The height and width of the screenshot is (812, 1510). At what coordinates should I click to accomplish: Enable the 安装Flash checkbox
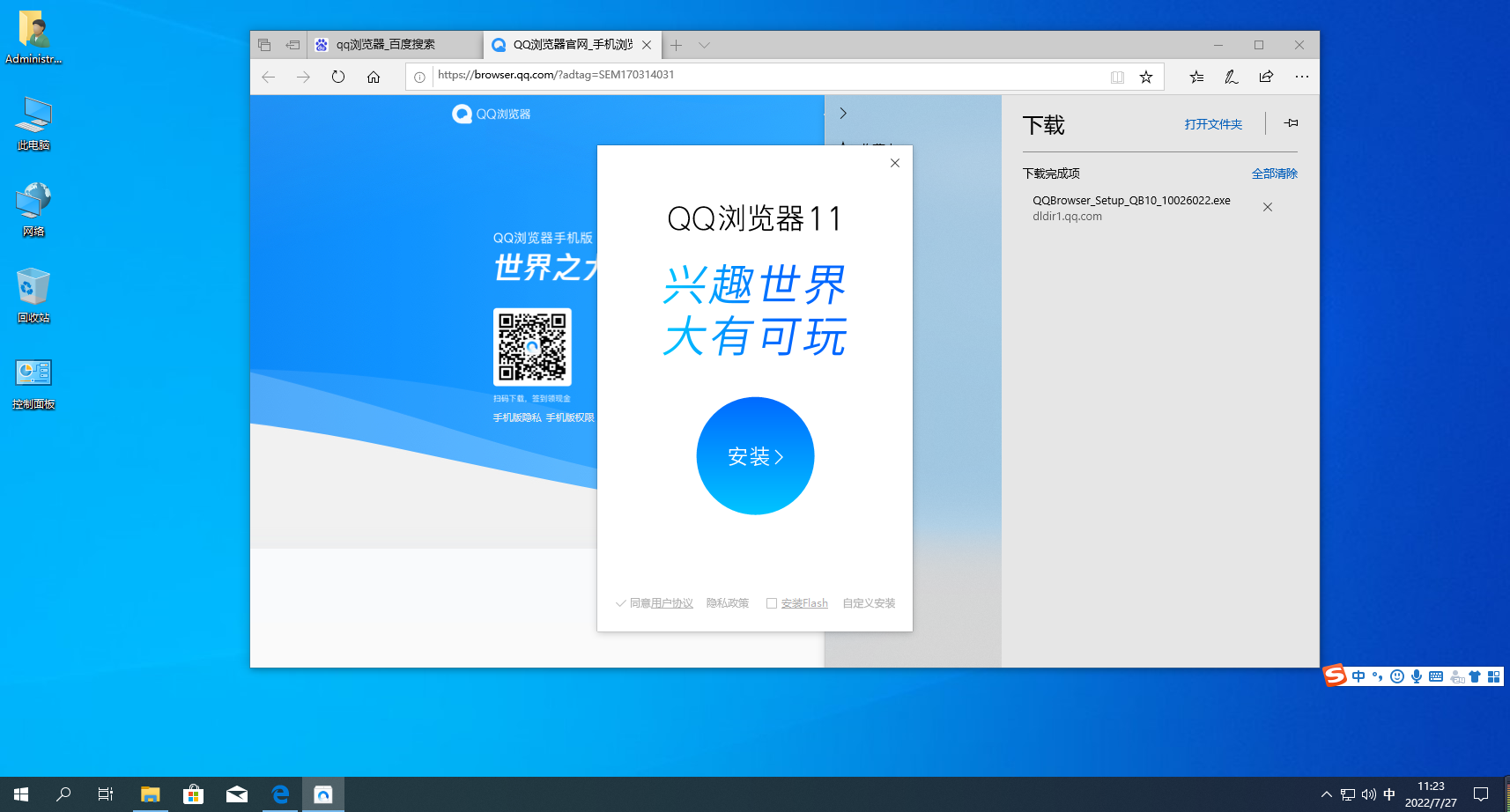pos(772,603)
